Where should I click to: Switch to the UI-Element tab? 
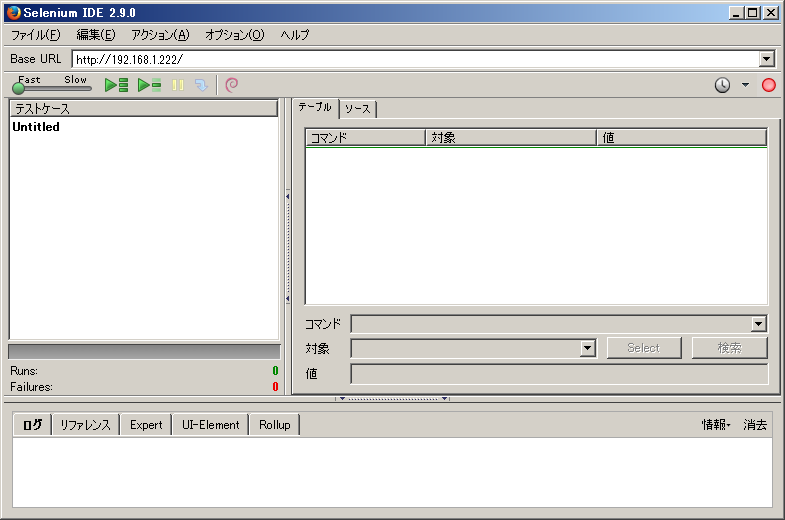tap(211, 425)
